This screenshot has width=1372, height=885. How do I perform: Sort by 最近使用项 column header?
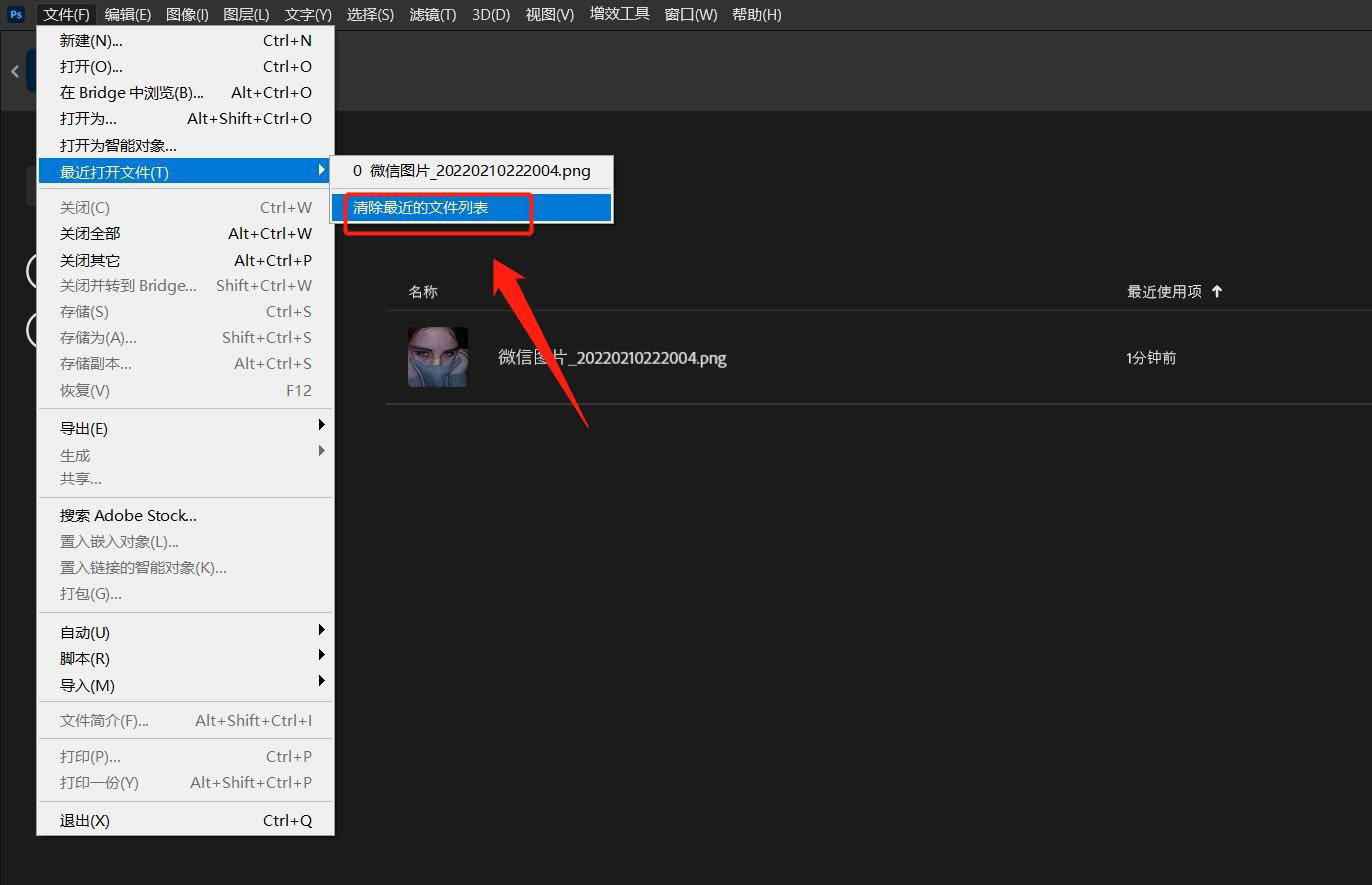1164,292
